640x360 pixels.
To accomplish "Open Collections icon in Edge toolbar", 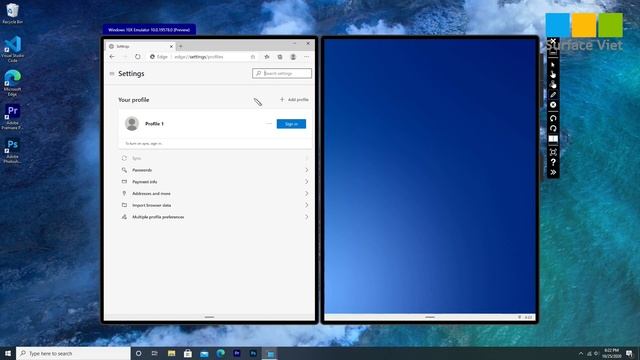I will pyautogui.click(x=280, y=57).
